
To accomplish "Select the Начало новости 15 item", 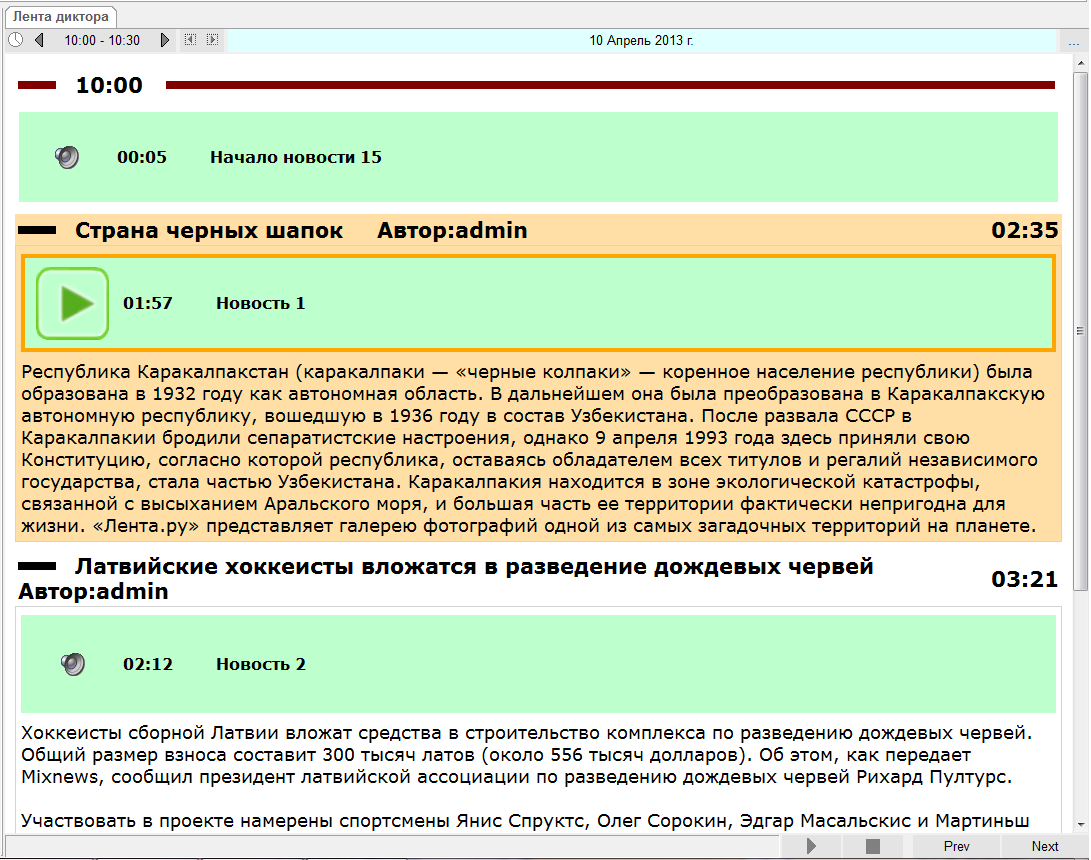I will point(538,157).
